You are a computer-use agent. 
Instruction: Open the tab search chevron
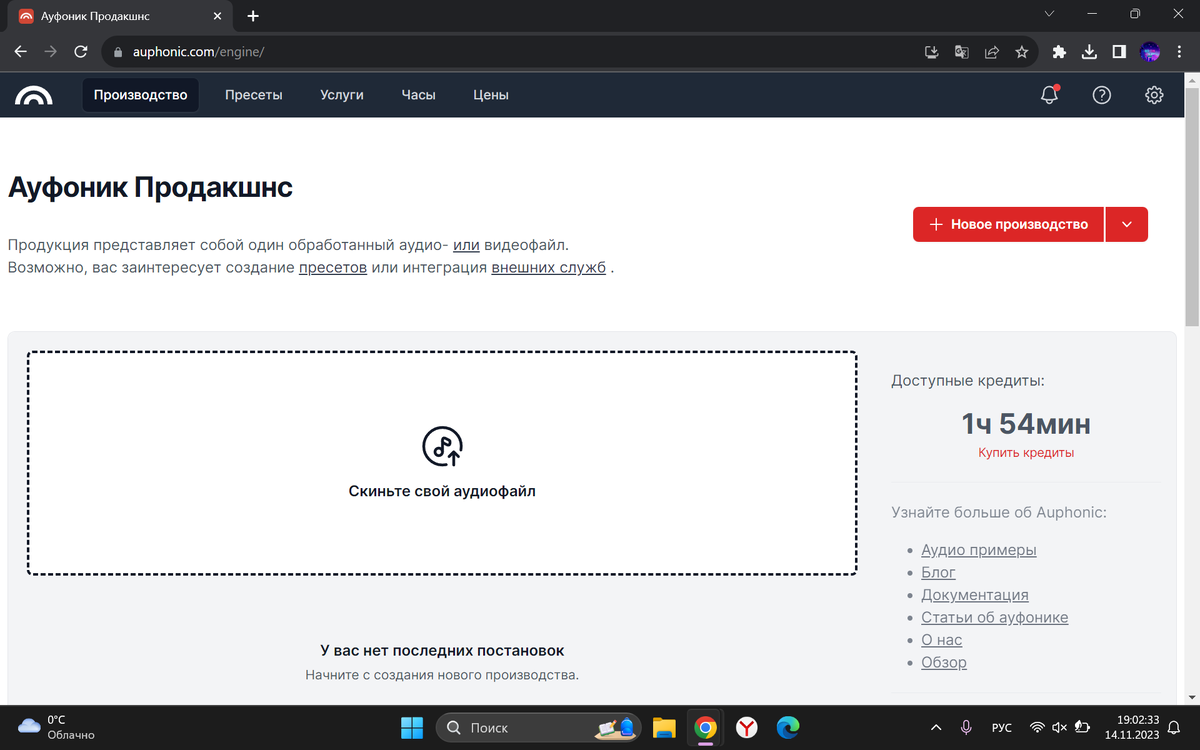[x=1049, y=14]
